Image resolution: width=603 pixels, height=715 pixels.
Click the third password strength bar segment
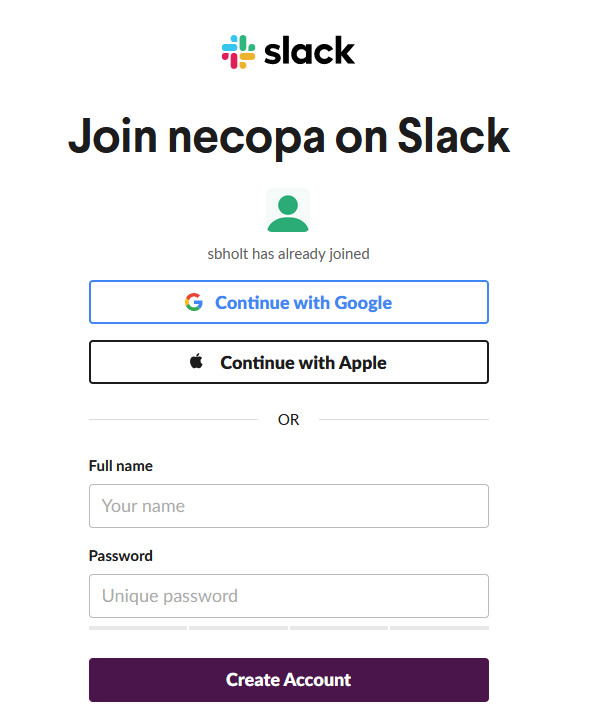click(x=338, y=628)
